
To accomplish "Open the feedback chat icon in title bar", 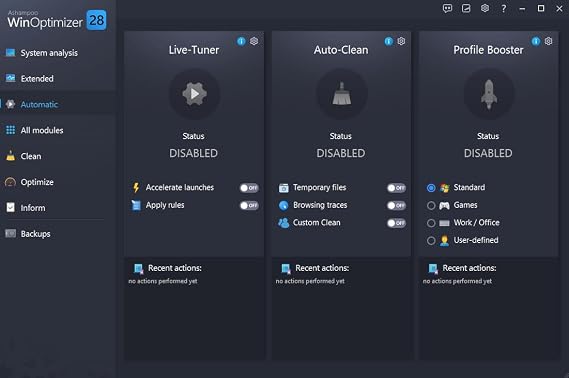I will [447, 8].
